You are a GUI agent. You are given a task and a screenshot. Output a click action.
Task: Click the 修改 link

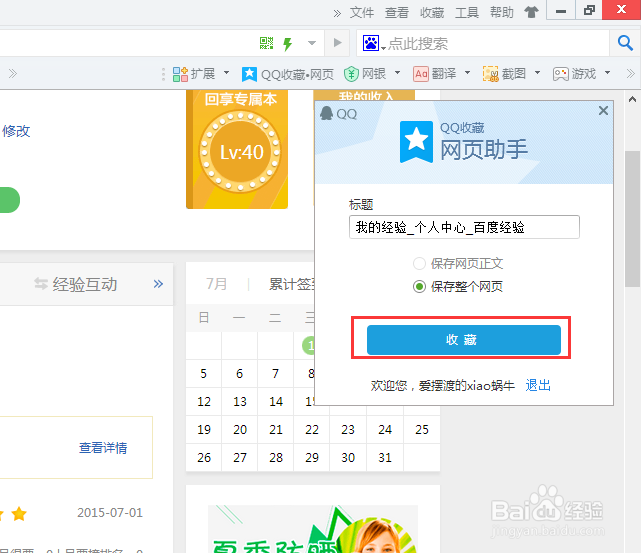click(16, 131)
